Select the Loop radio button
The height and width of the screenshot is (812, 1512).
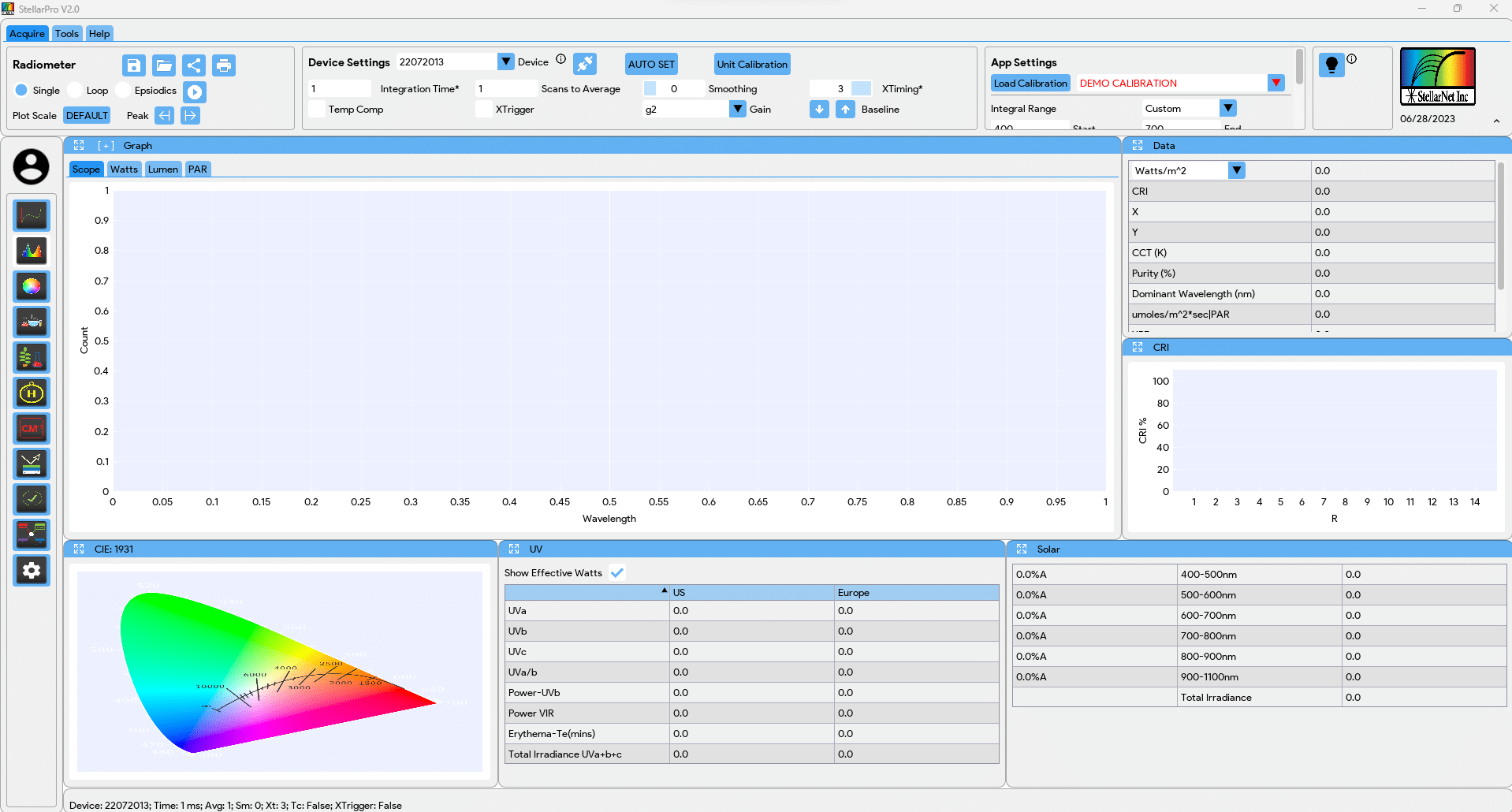click(76, 91)
